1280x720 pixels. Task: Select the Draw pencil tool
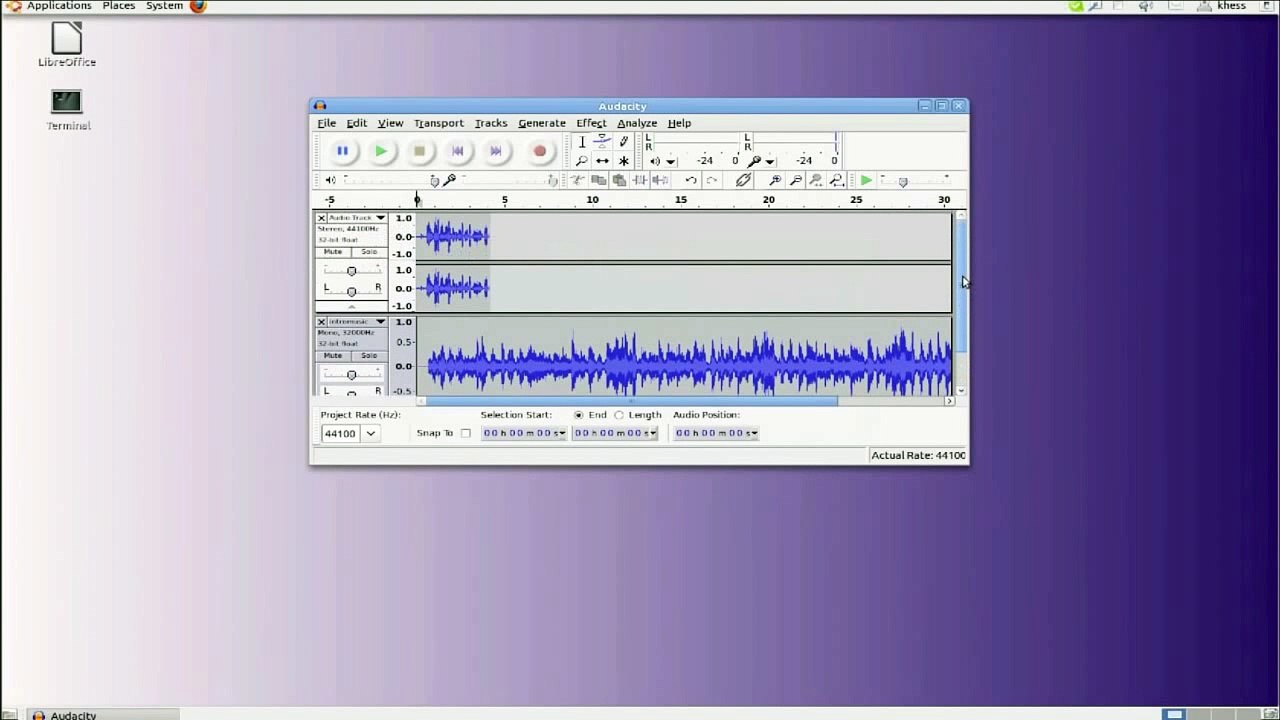(623, 142)
